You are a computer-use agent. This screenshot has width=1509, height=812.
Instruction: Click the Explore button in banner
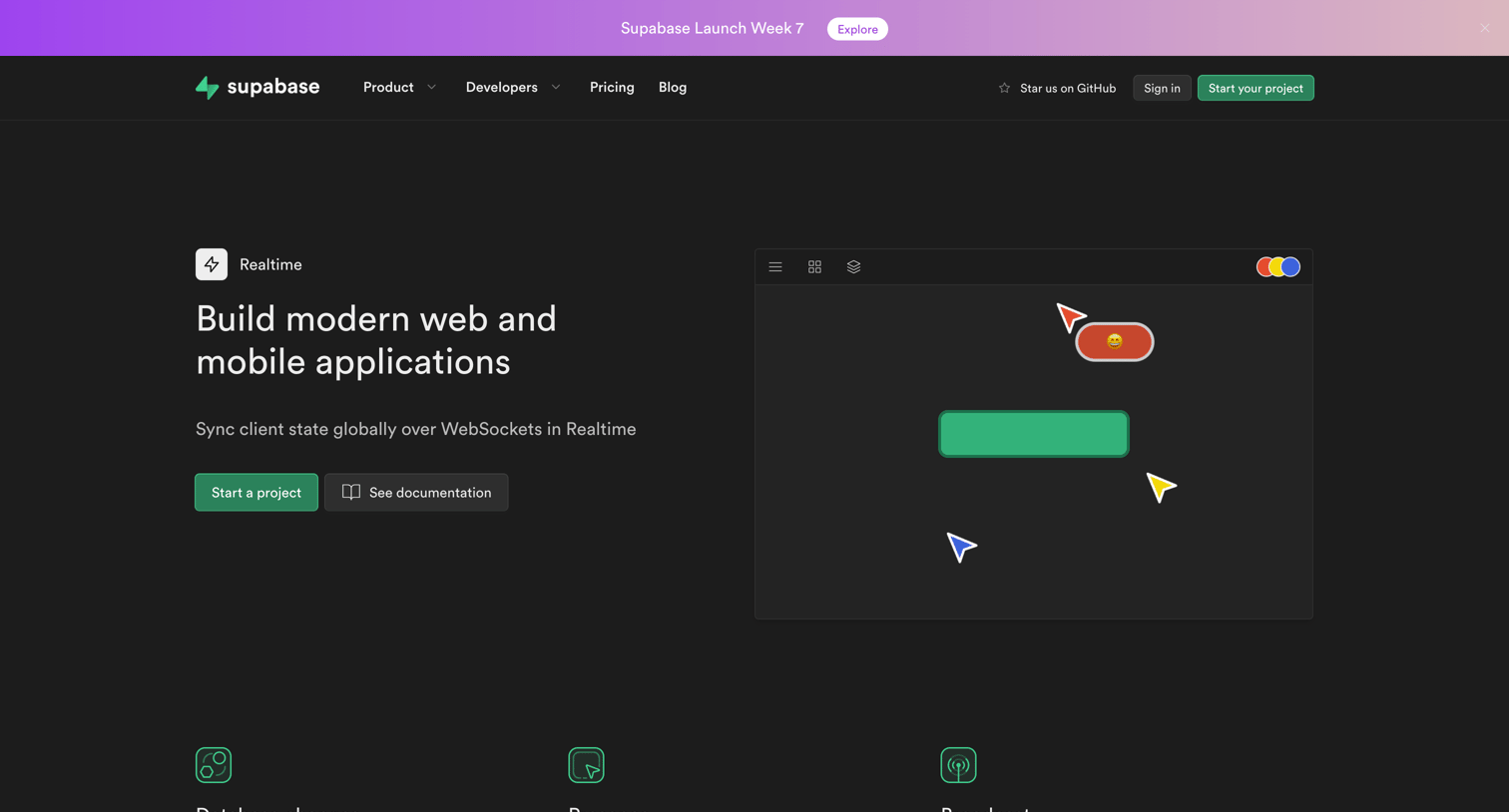coord(857,29)
